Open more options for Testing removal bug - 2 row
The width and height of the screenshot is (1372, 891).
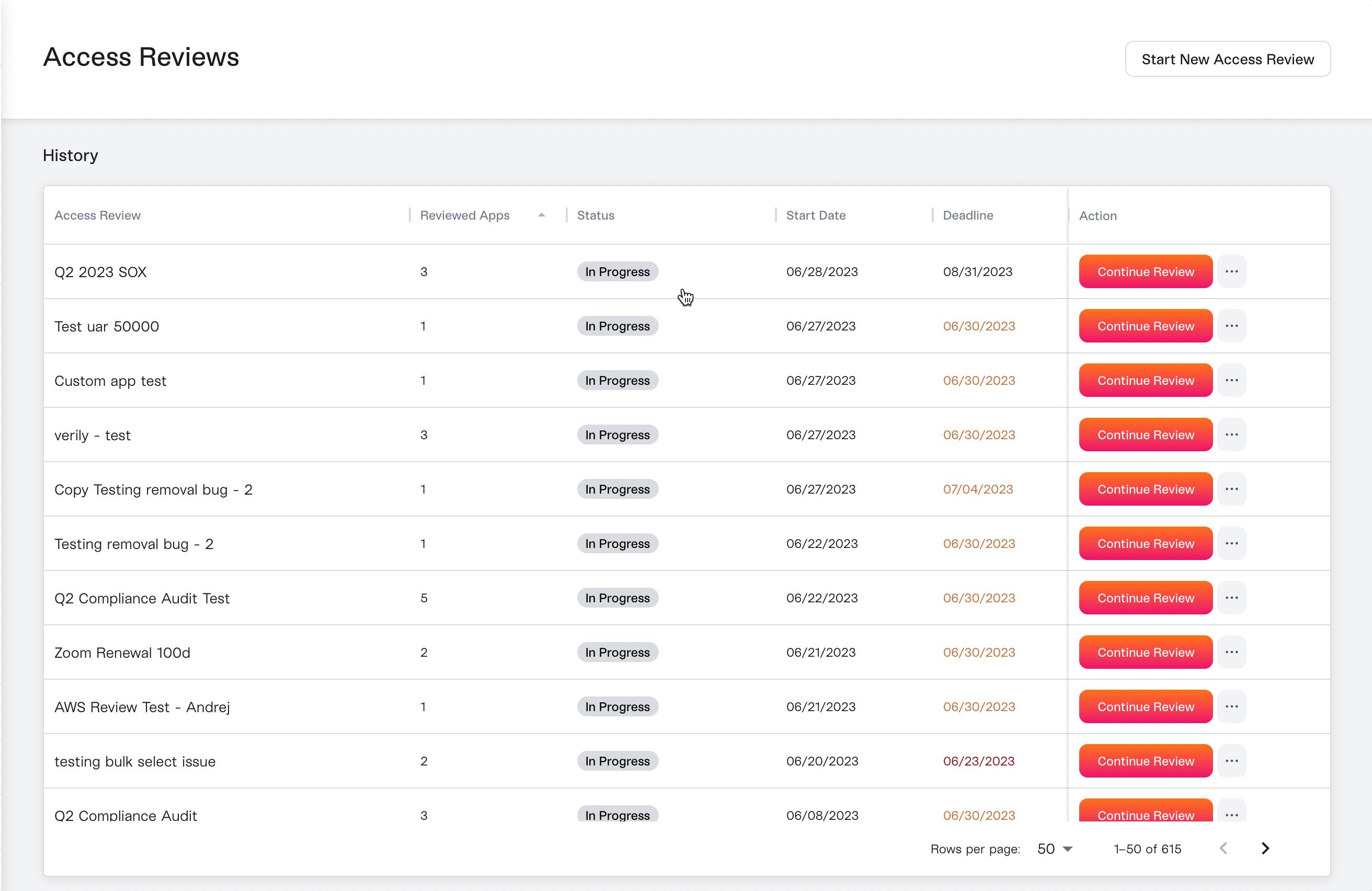(x=1232, y=543)
